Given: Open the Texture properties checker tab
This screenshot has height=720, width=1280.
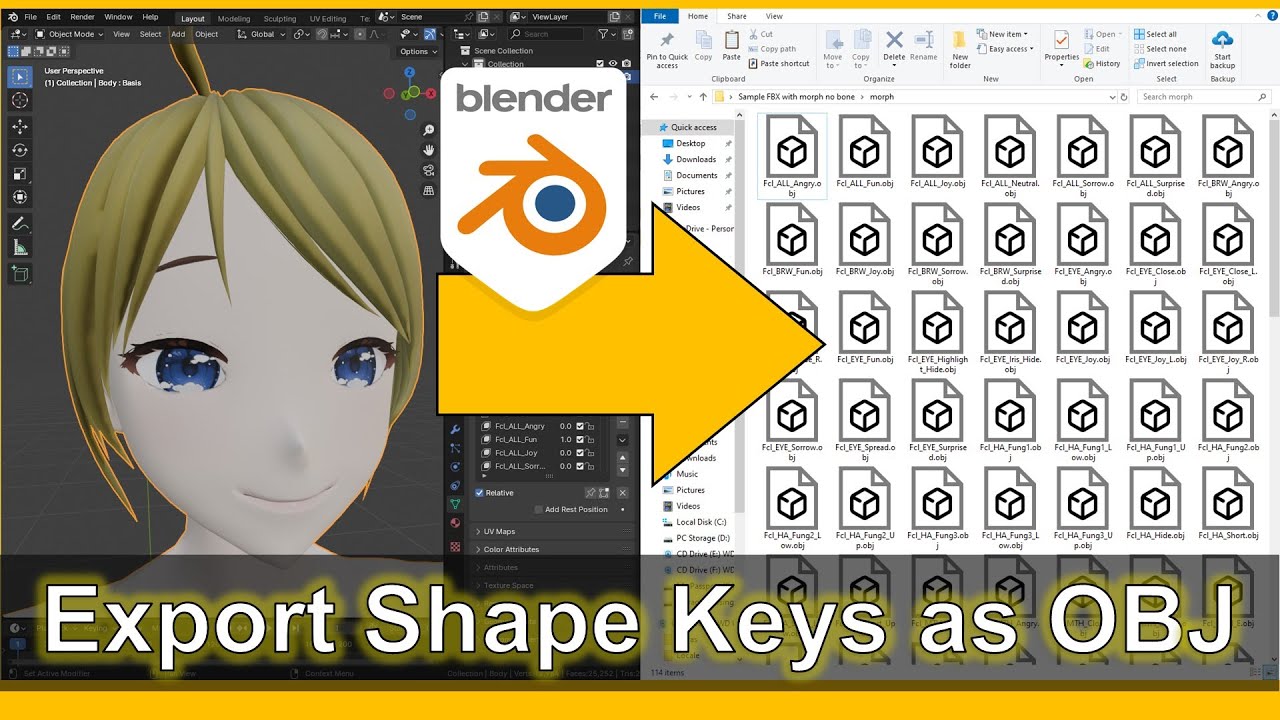Looking at the screenshot, I should pyautogui.click(x=456, y=547).
